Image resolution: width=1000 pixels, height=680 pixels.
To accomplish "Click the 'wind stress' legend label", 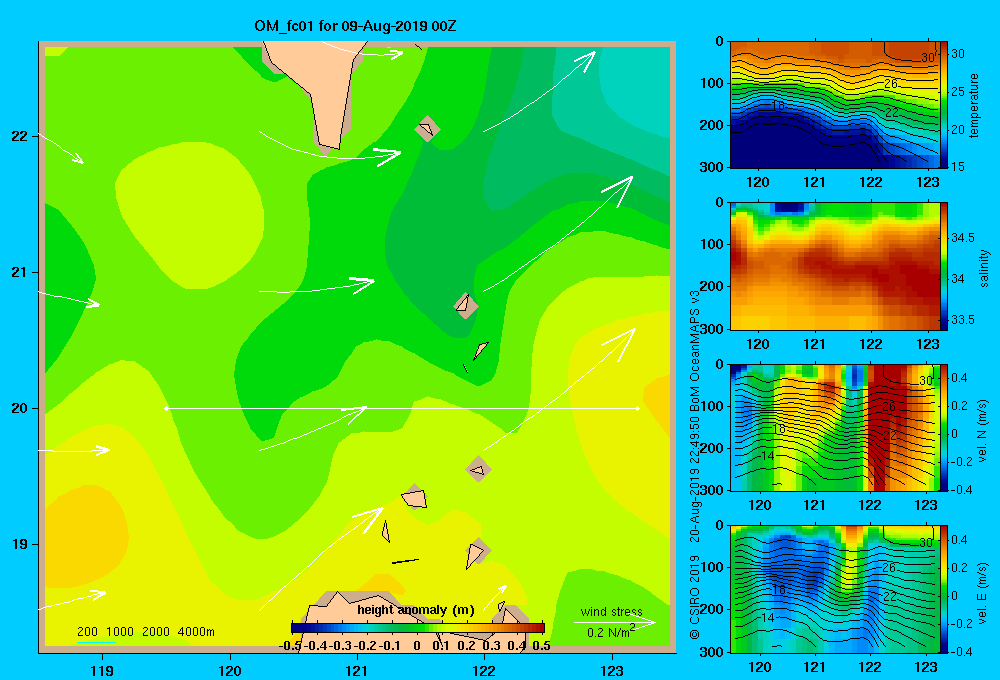I will pyautogui.click(x=612, y=611).
